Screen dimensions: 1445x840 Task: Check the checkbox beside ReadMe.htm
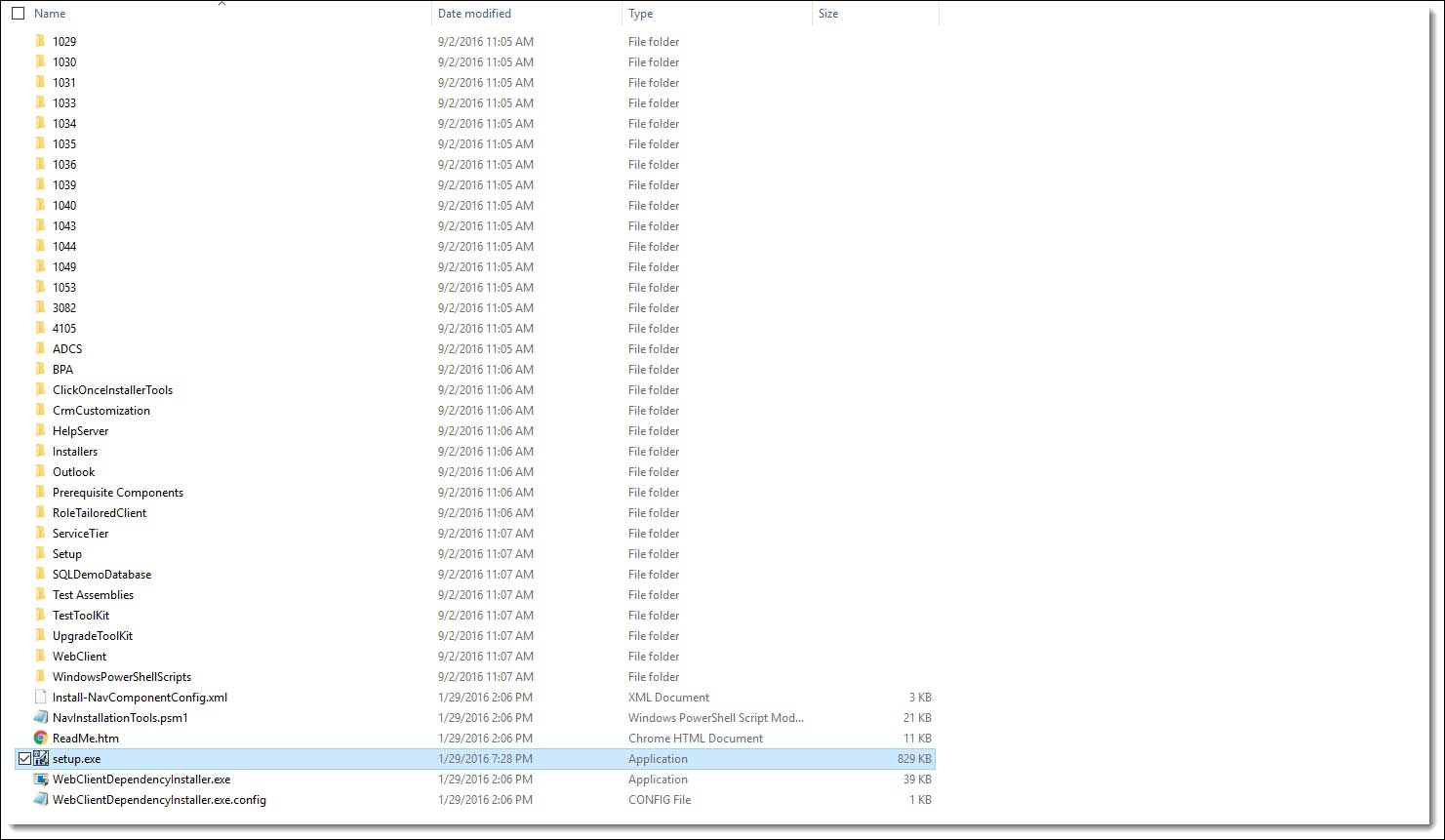23,738
